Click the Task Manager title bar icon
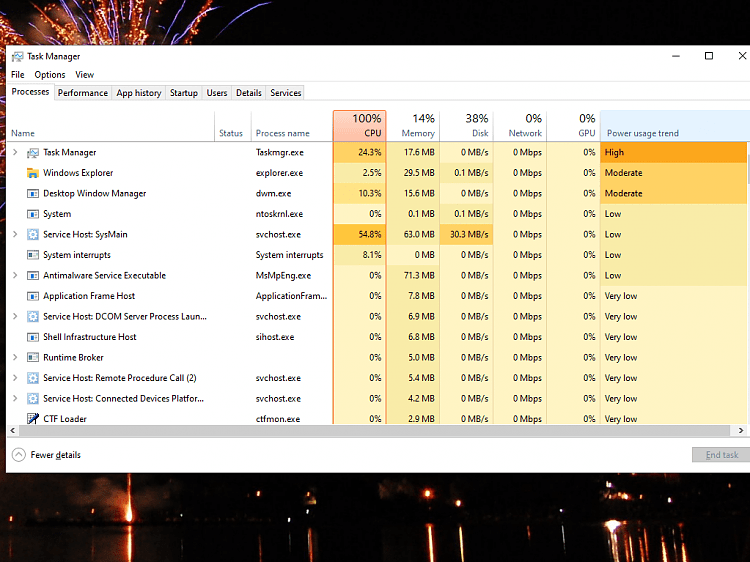The image size is (750, 562). [17, 56]
